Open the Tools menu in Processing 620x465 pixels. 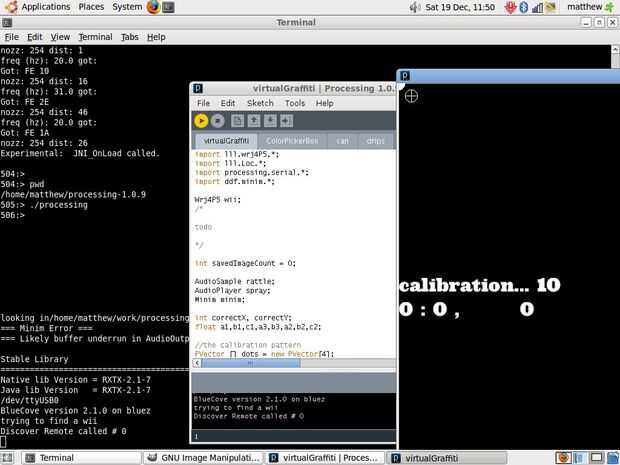pos(295,103)
